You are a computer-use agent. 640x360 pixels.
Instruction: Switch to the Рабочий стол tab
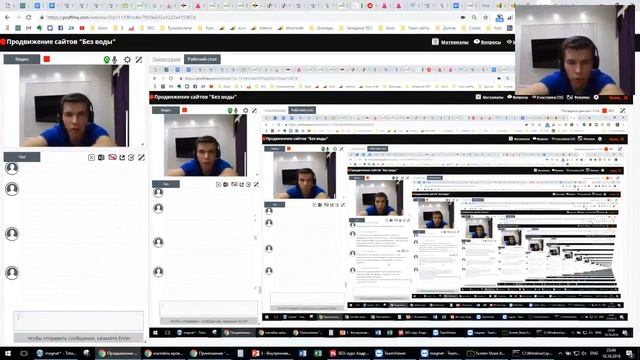202,59
